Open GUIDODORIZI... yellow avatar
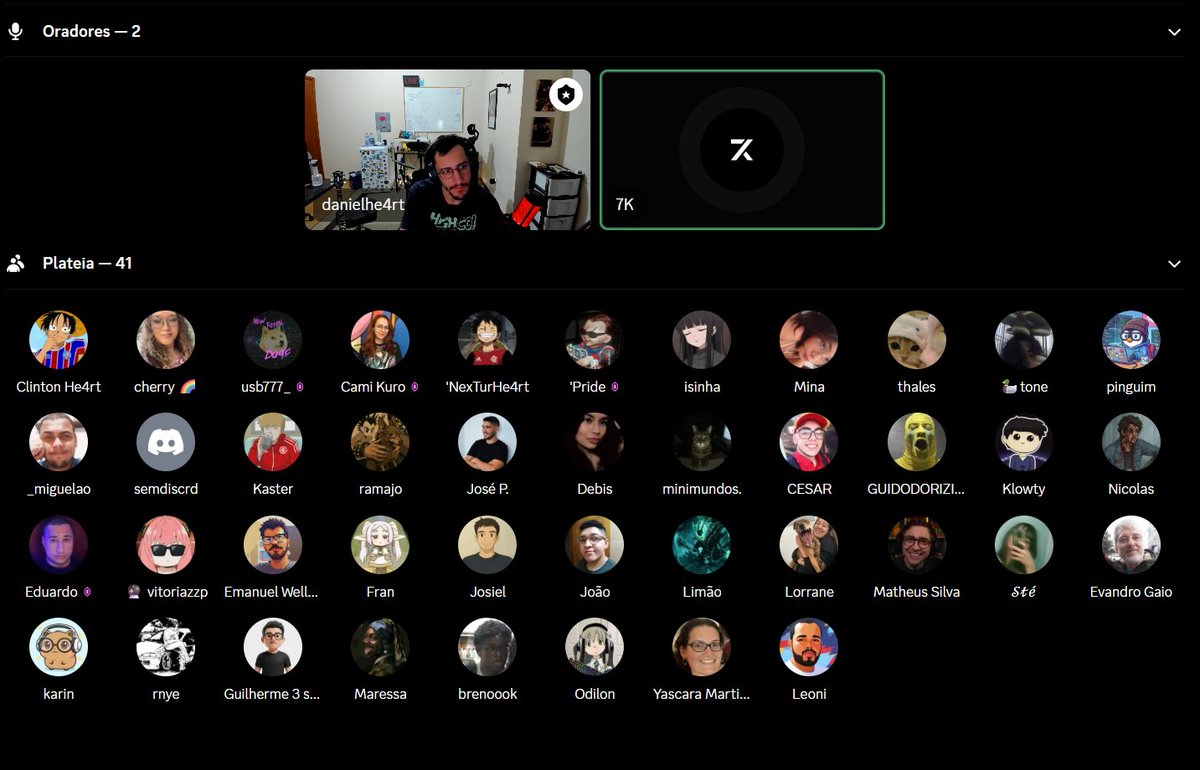Screen dimensions: 1200x770 (917, 442)
